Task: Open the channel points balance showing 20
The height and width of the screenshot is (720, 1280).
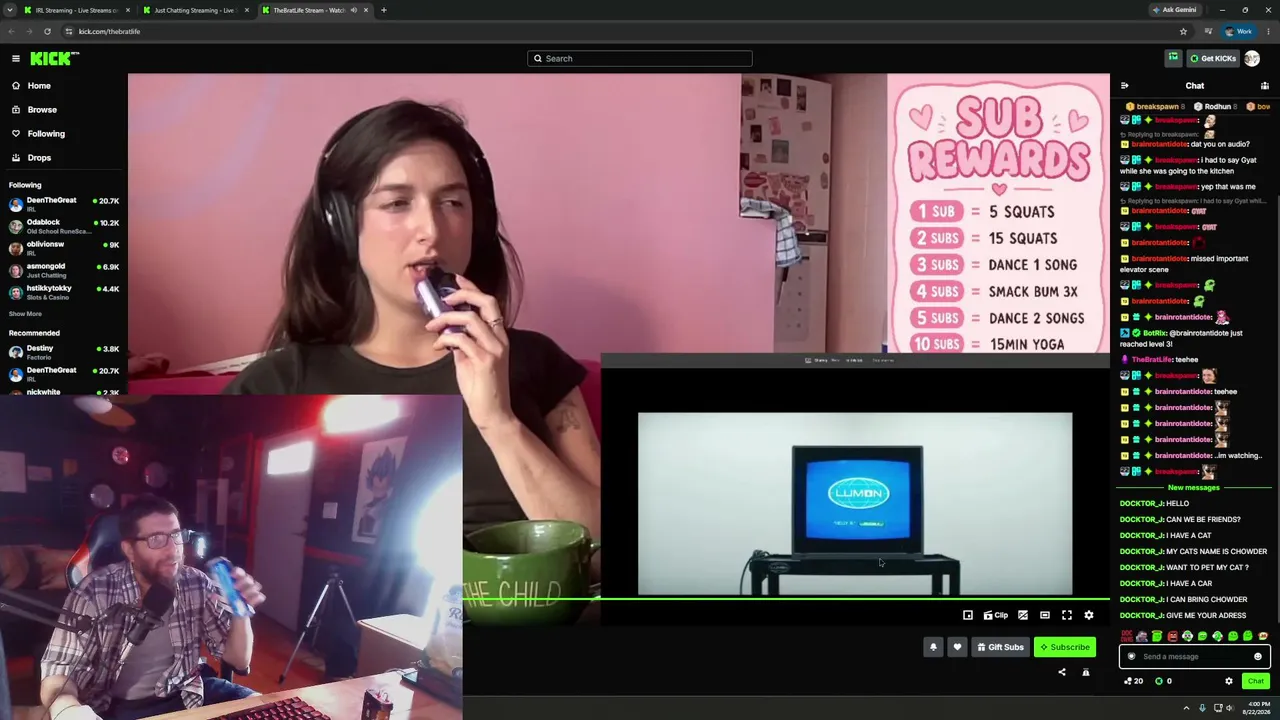Action: pyautogui.click(x=1133, y=681)
